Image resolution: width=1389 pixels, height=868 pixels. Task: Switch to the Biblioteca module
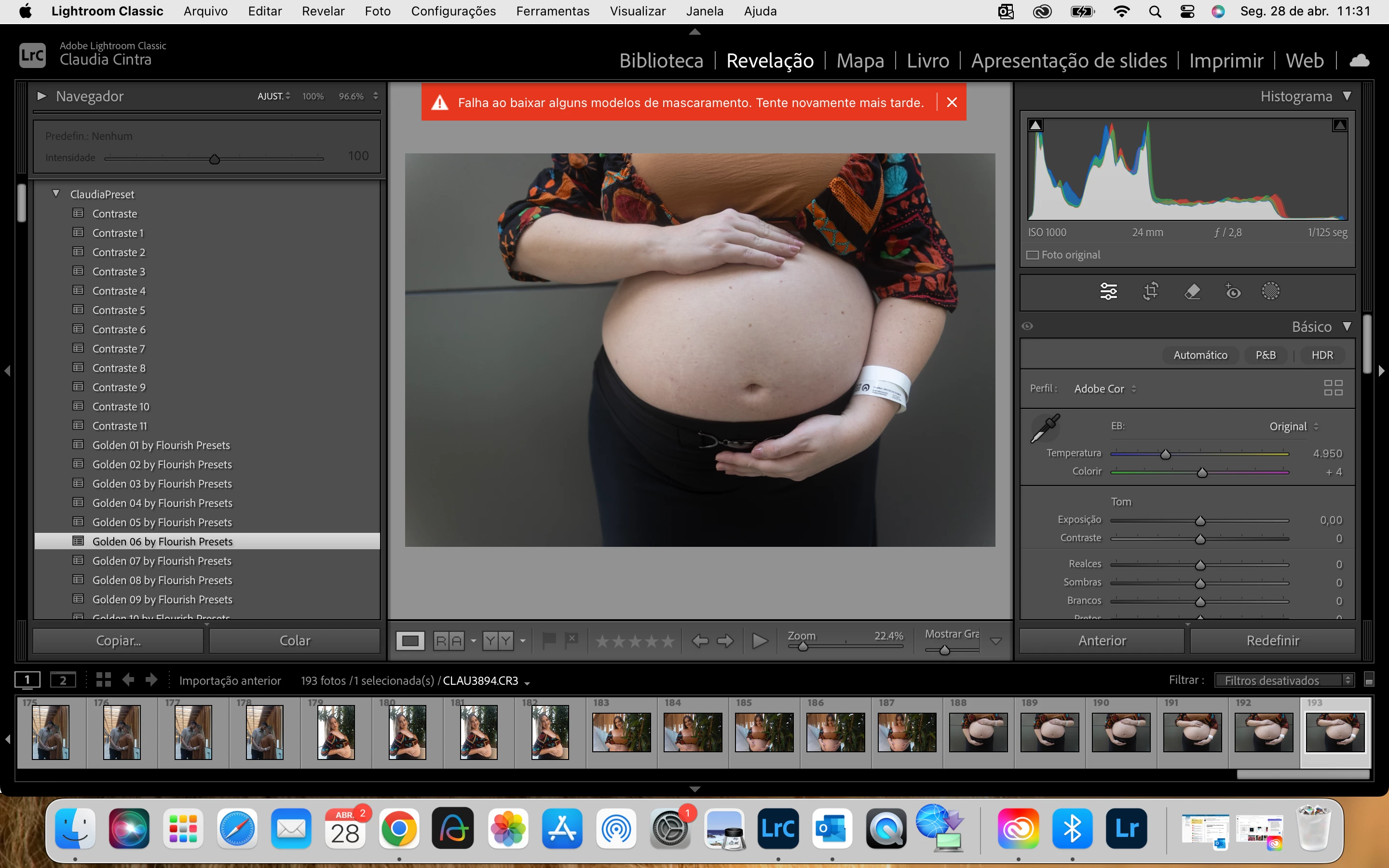[661, 61]
